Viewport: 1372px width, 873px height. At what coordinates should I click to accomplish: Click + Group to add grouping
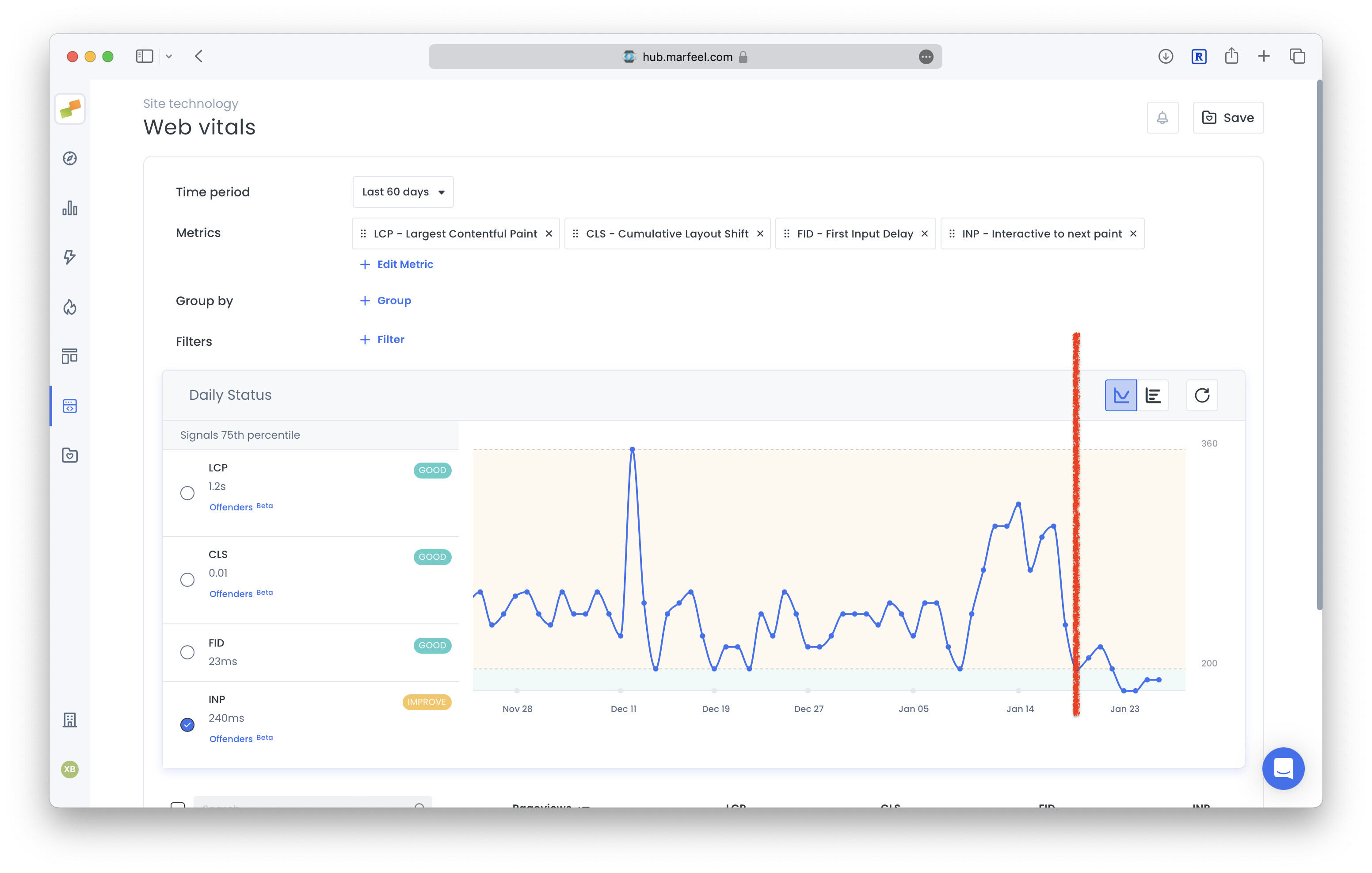click(386, 300)
